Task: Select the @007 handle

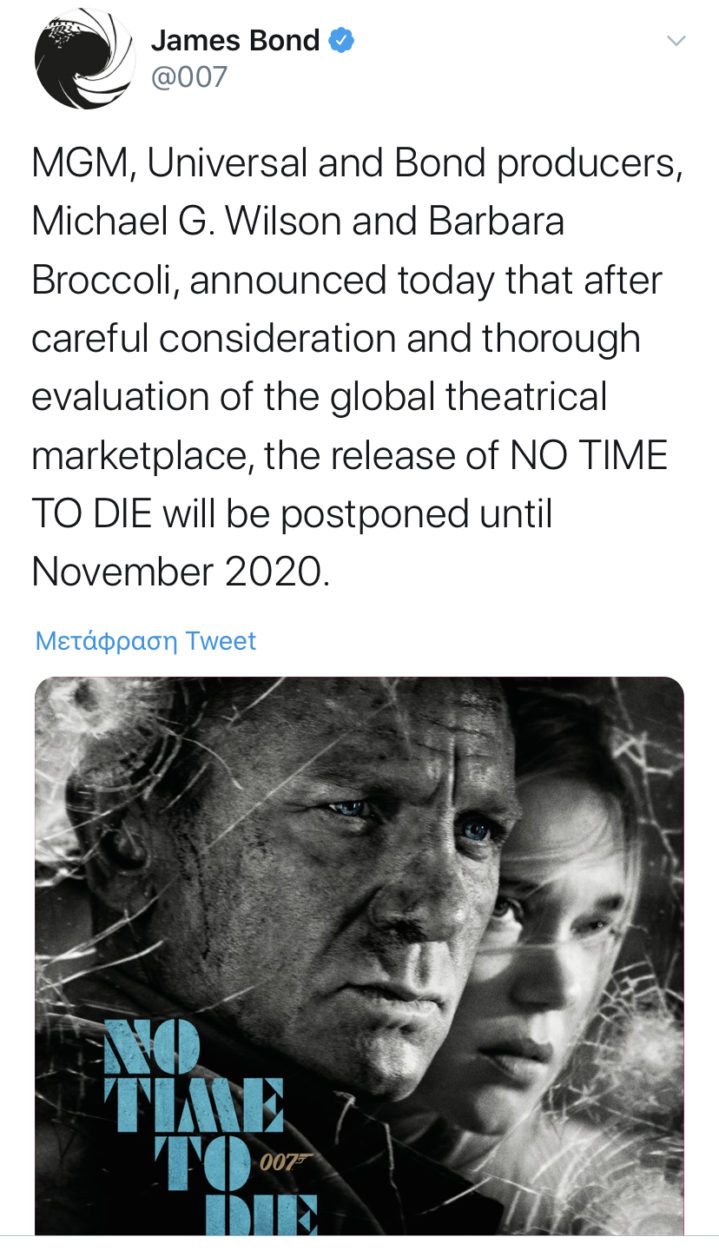Action: tap(189, 78)
